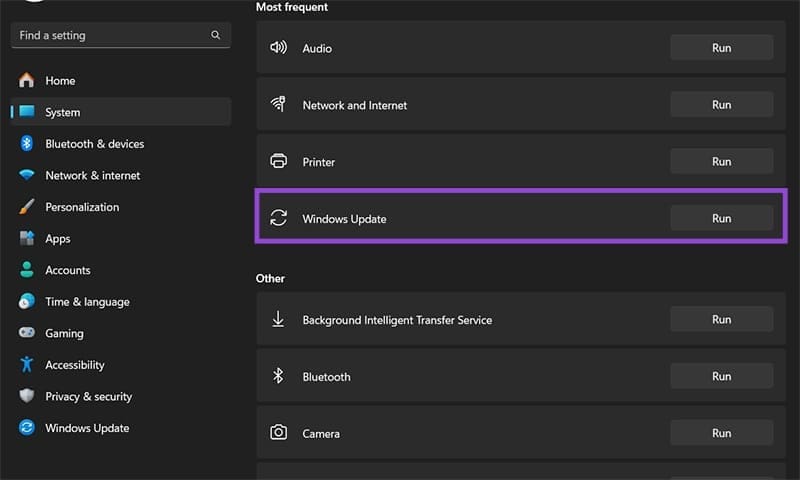The image size is (800, 480).
Task: Open Home in the sidebar
Action: pos(60,81)
